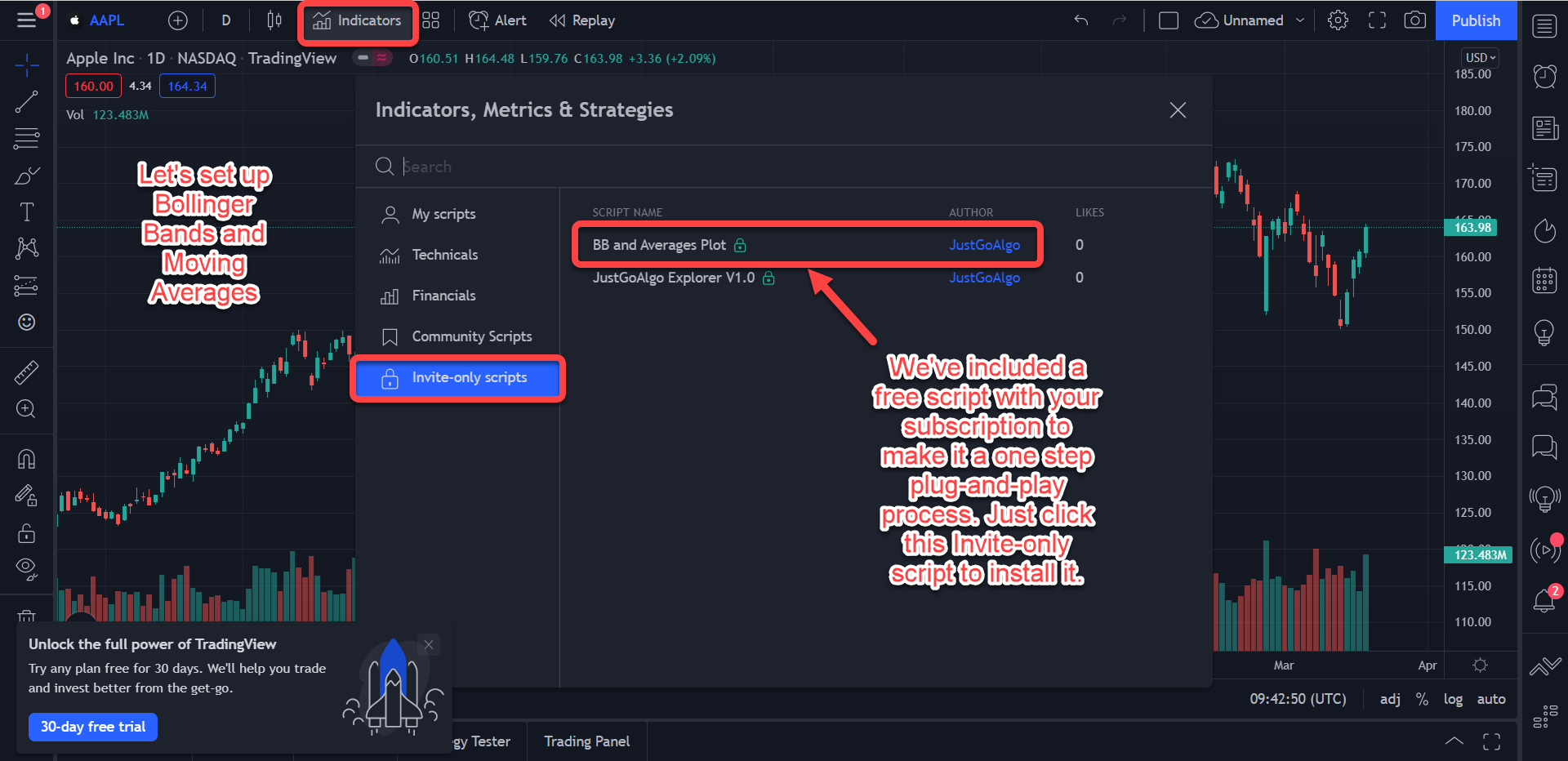Screen dimensions: 1568x761
Task: Open the Indicators dialog from toolbar
Action: click(358, 21)
